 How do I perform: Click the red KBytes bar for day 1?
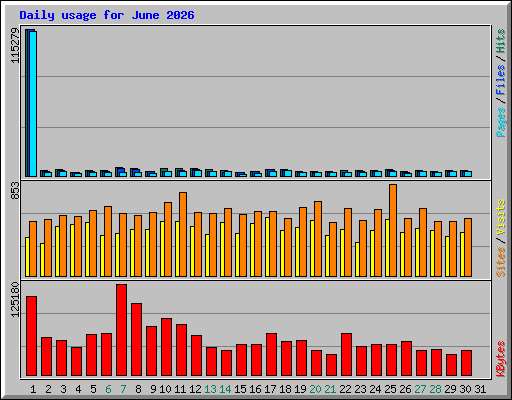pyautogui.click(x=31, y=336)
